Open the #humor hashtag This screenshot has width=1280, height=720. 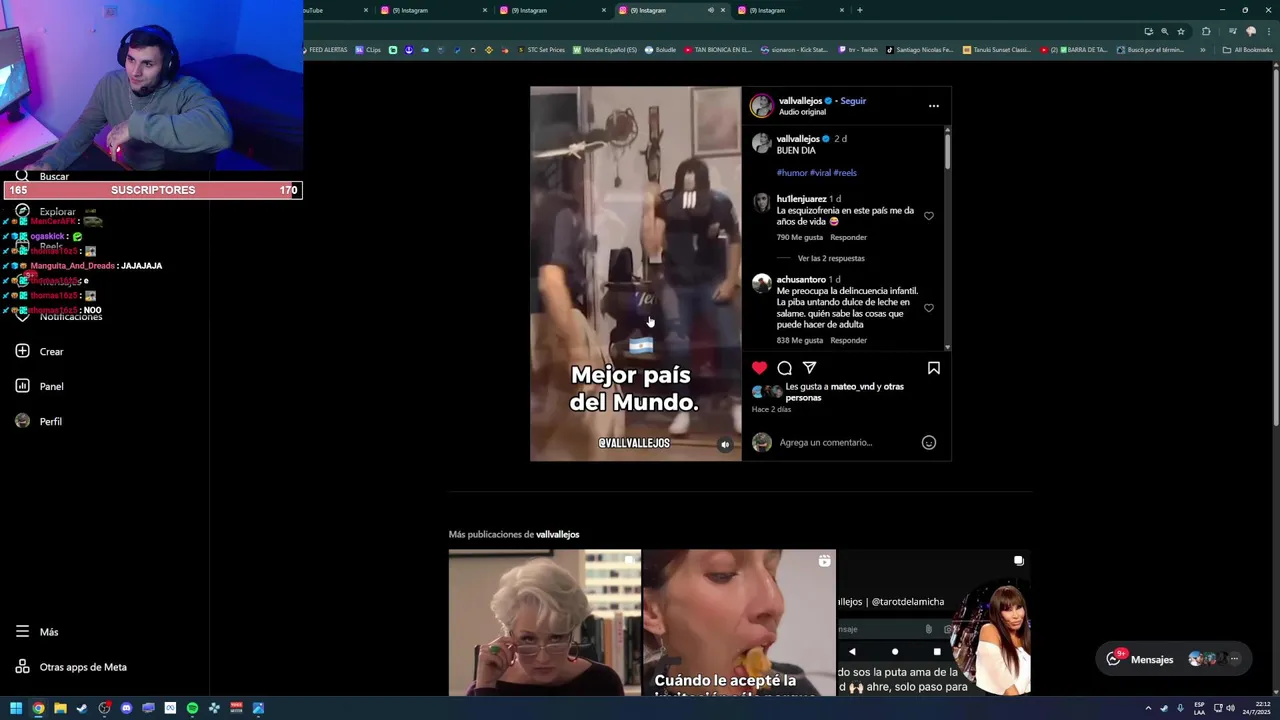pos(792,173)
